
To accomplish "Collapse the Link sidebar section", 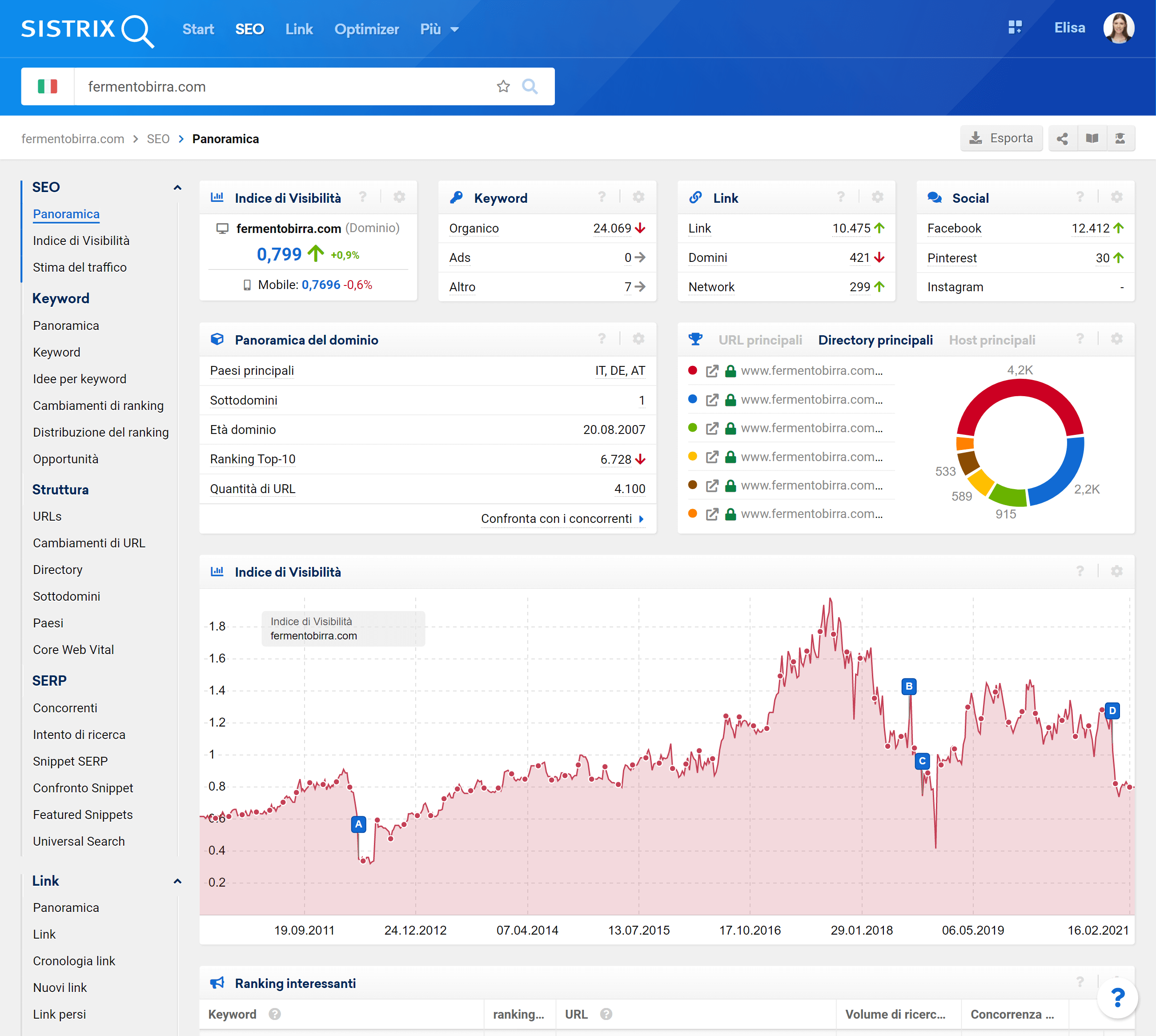I will coord(177,881).
